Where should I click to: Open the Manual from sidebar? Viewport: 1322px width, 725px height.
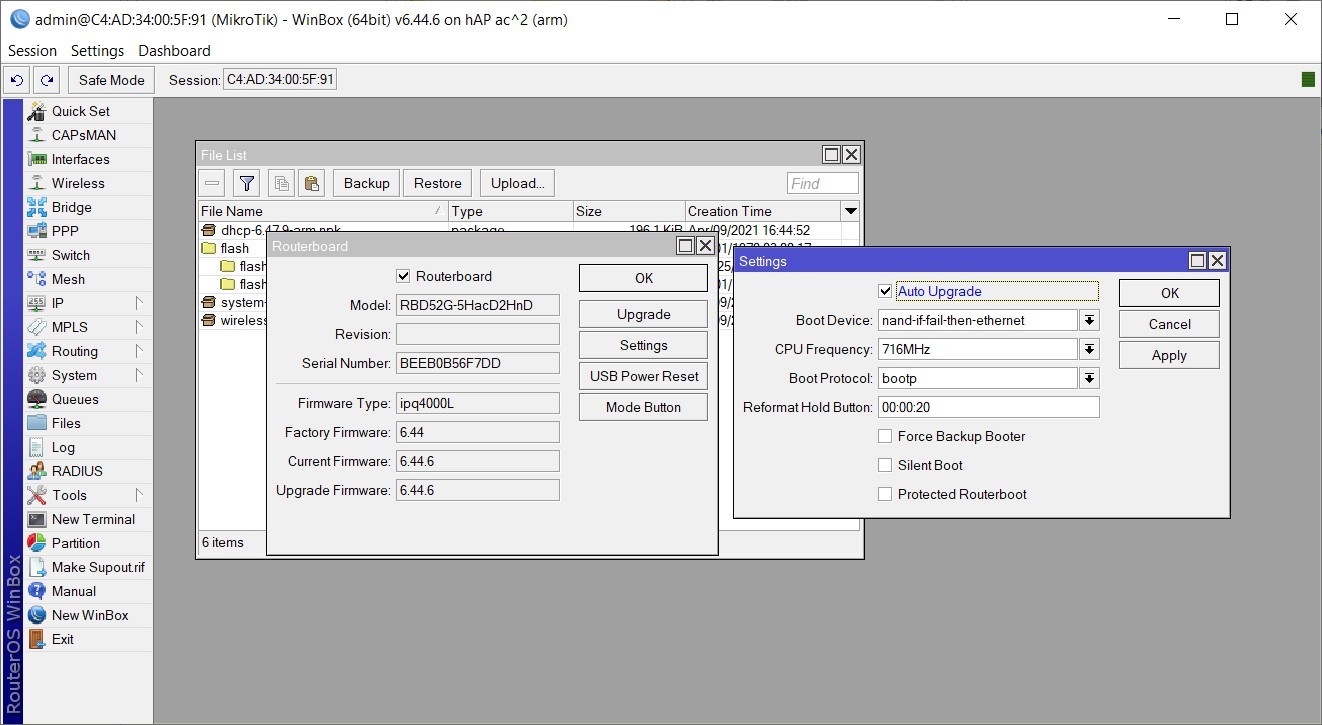pyautogui.click(x=88, y=591)
